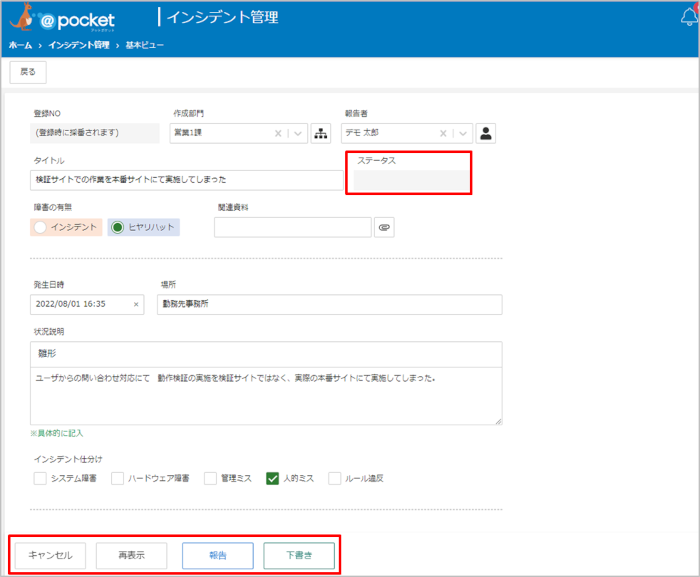Submit with the 報告 button
The image size is (700, 577).
tap(218, 555)
